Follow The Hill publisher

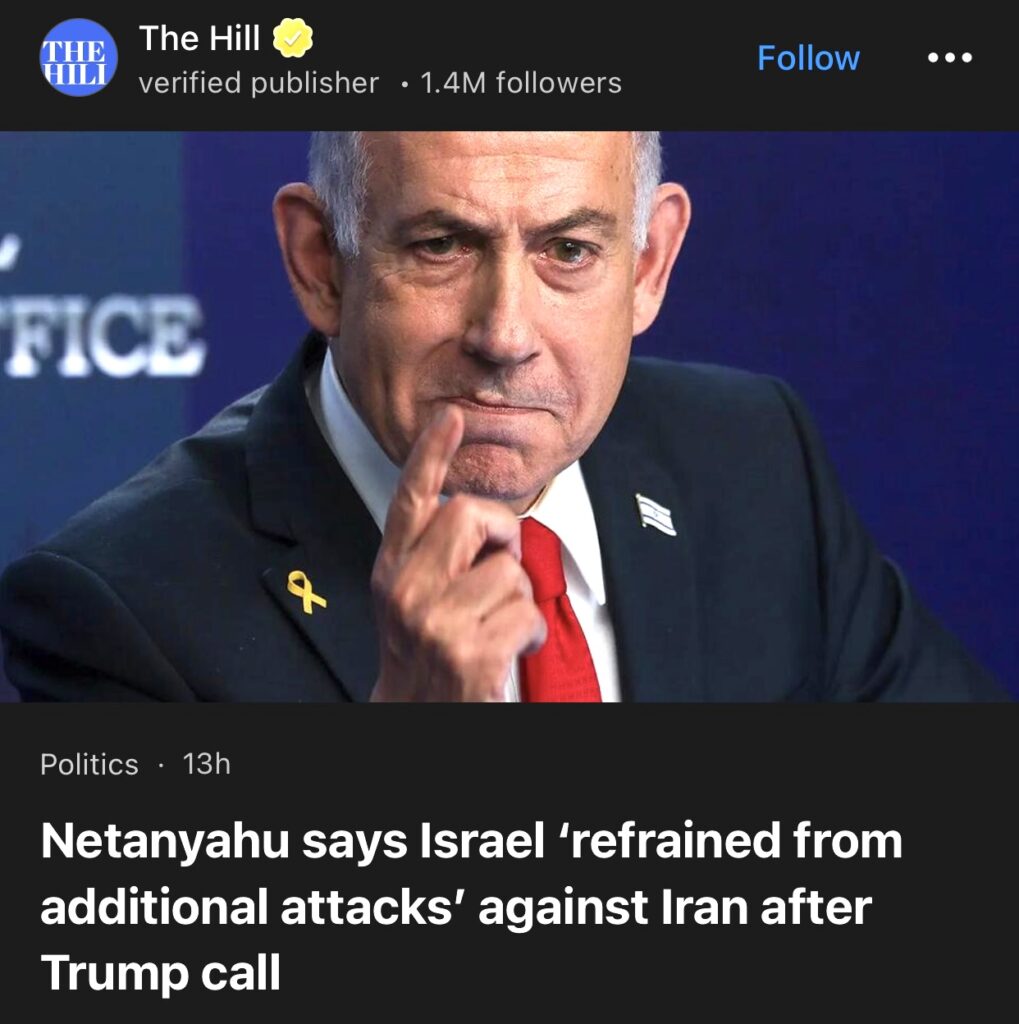click(808, 58)
